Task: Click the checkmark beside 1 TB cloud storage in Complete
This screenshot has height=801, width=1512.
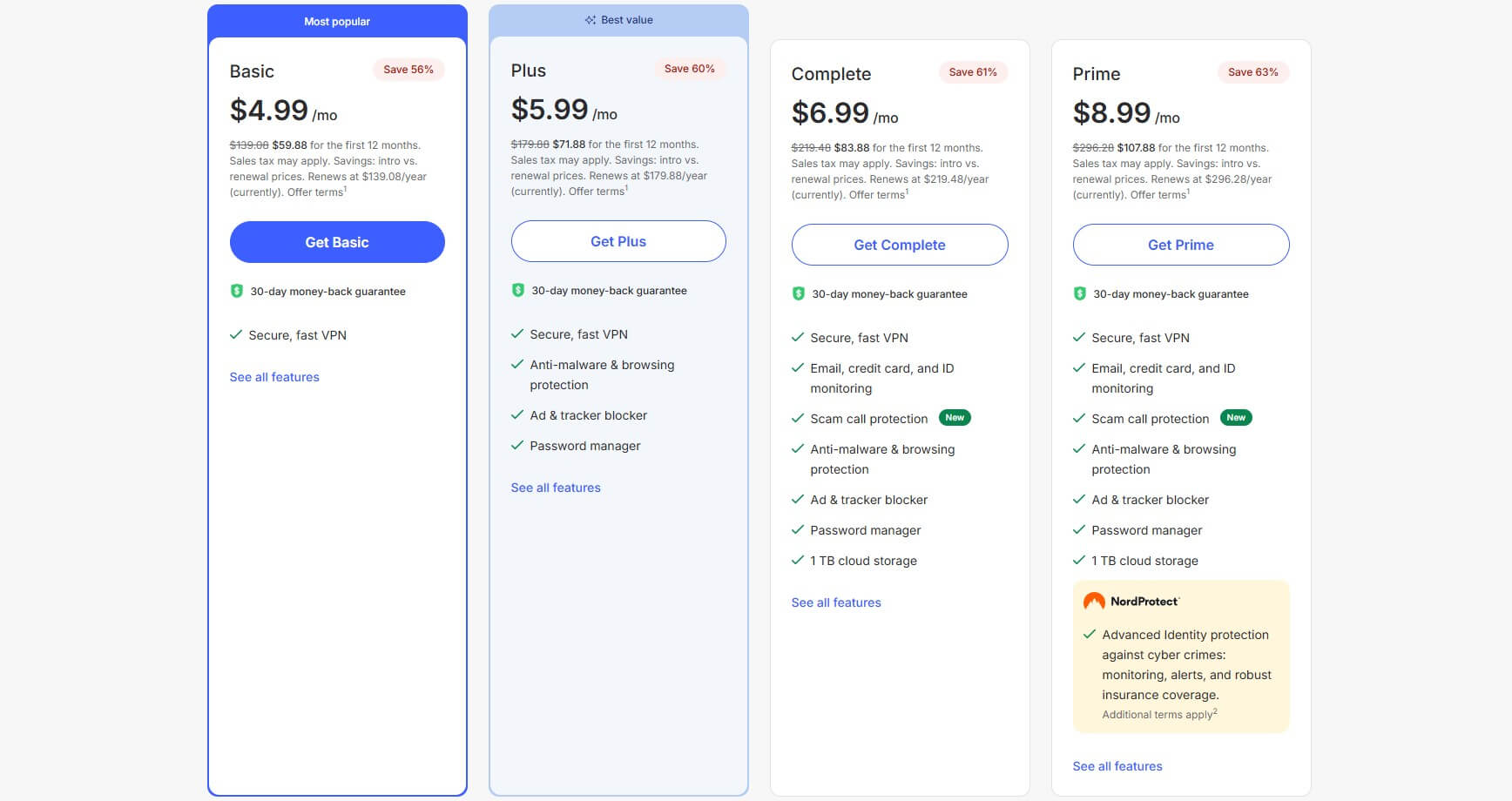Action: (x=796, y=560)
